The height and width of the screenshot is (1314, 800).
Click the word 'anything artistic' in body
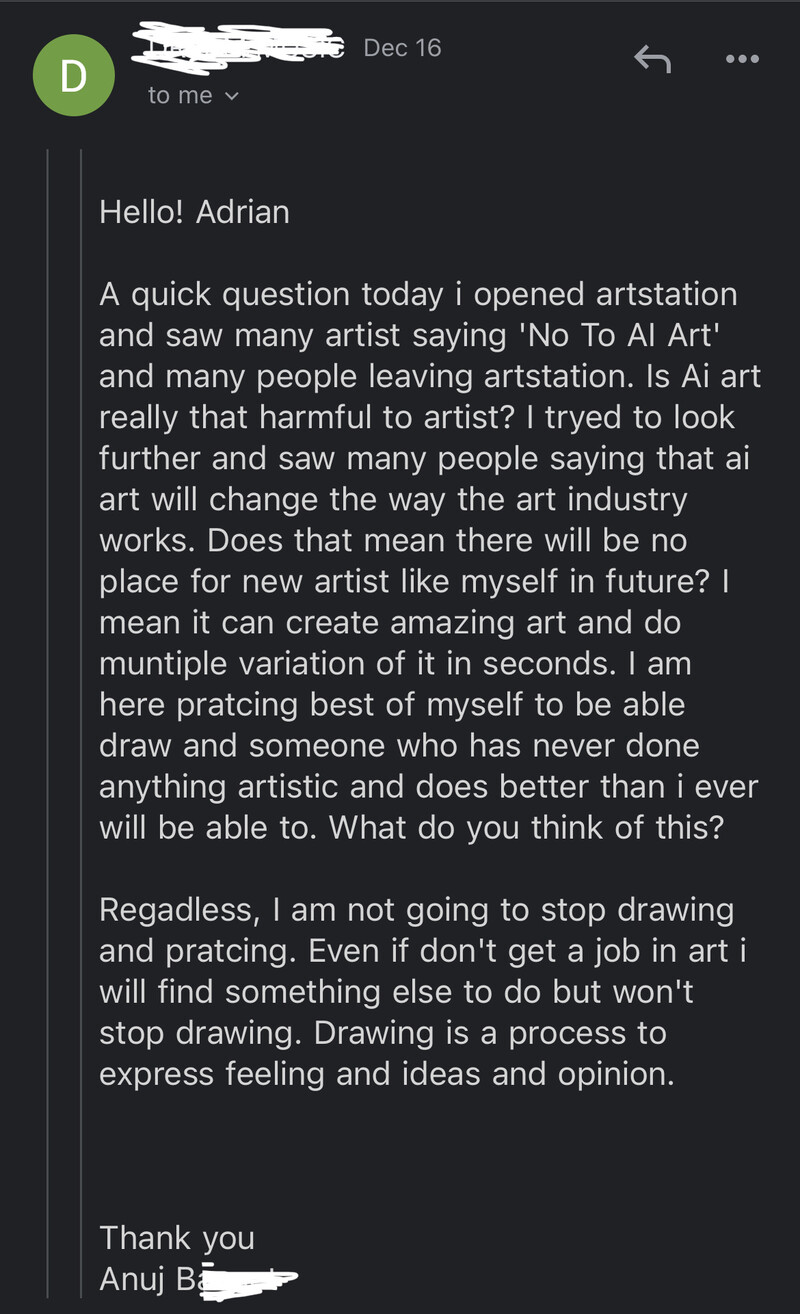[x=236, y=787]
